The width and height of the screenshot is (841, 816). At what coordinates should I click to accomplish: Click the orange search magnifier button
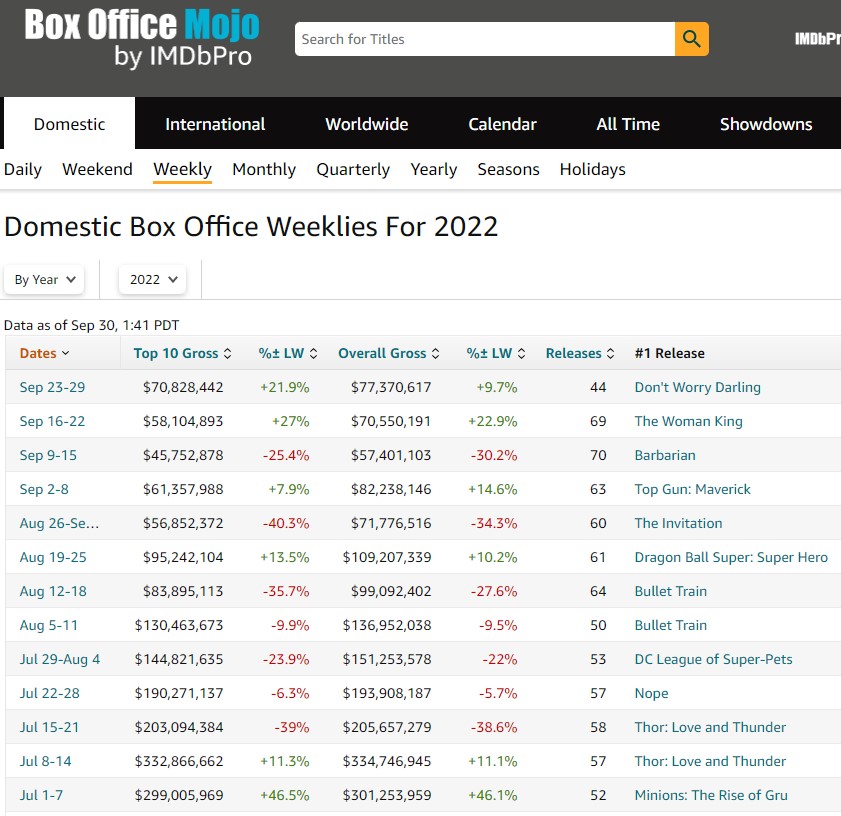[x=691, y=39]
